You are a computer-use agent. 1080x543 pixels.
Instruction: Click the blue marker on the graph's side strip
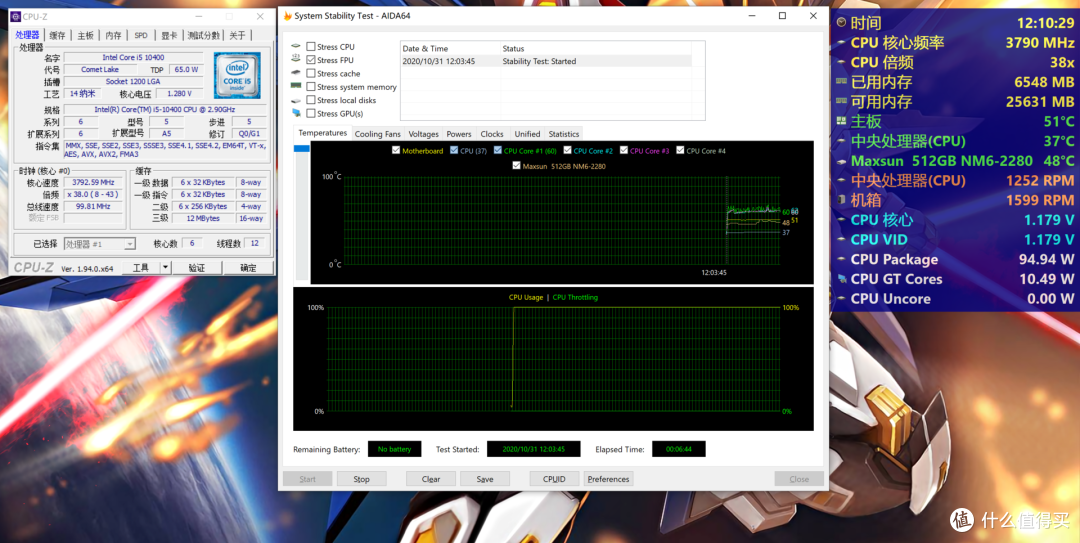(302, 149)
